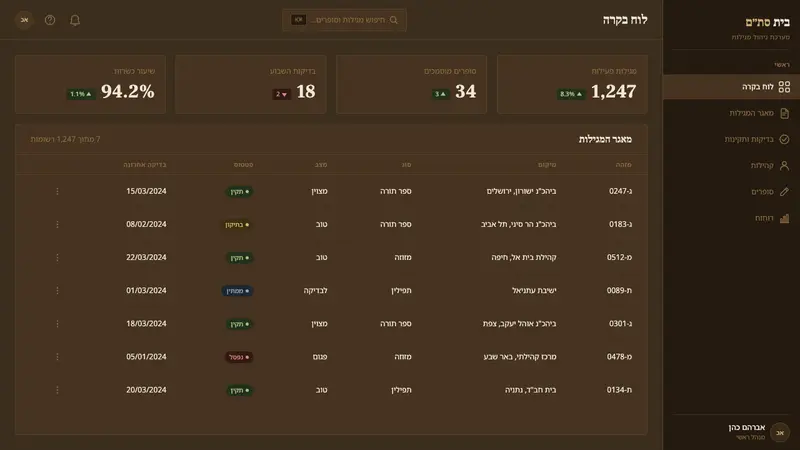Click date 08/02/2024

coord(146,224)
